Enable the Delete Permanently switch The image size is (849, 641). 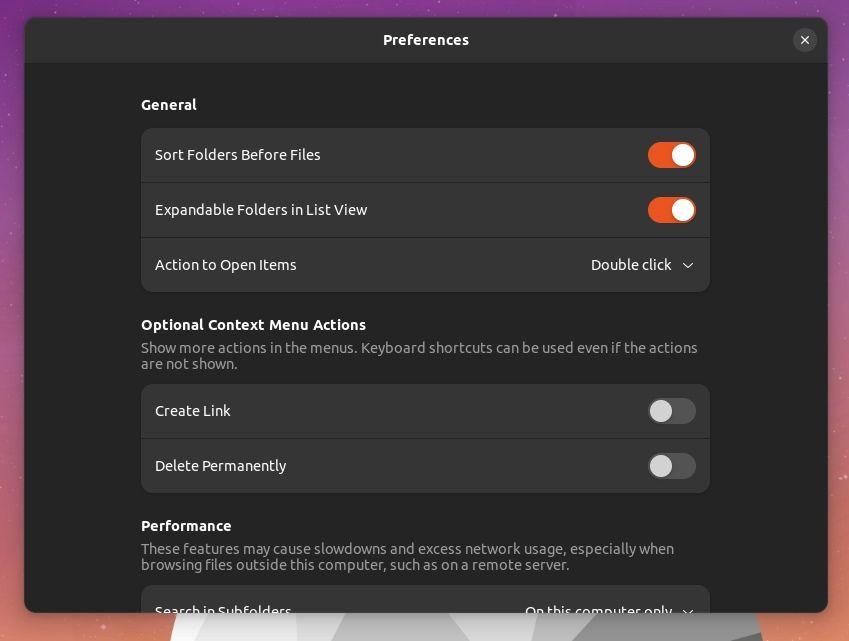pos(671,466)
